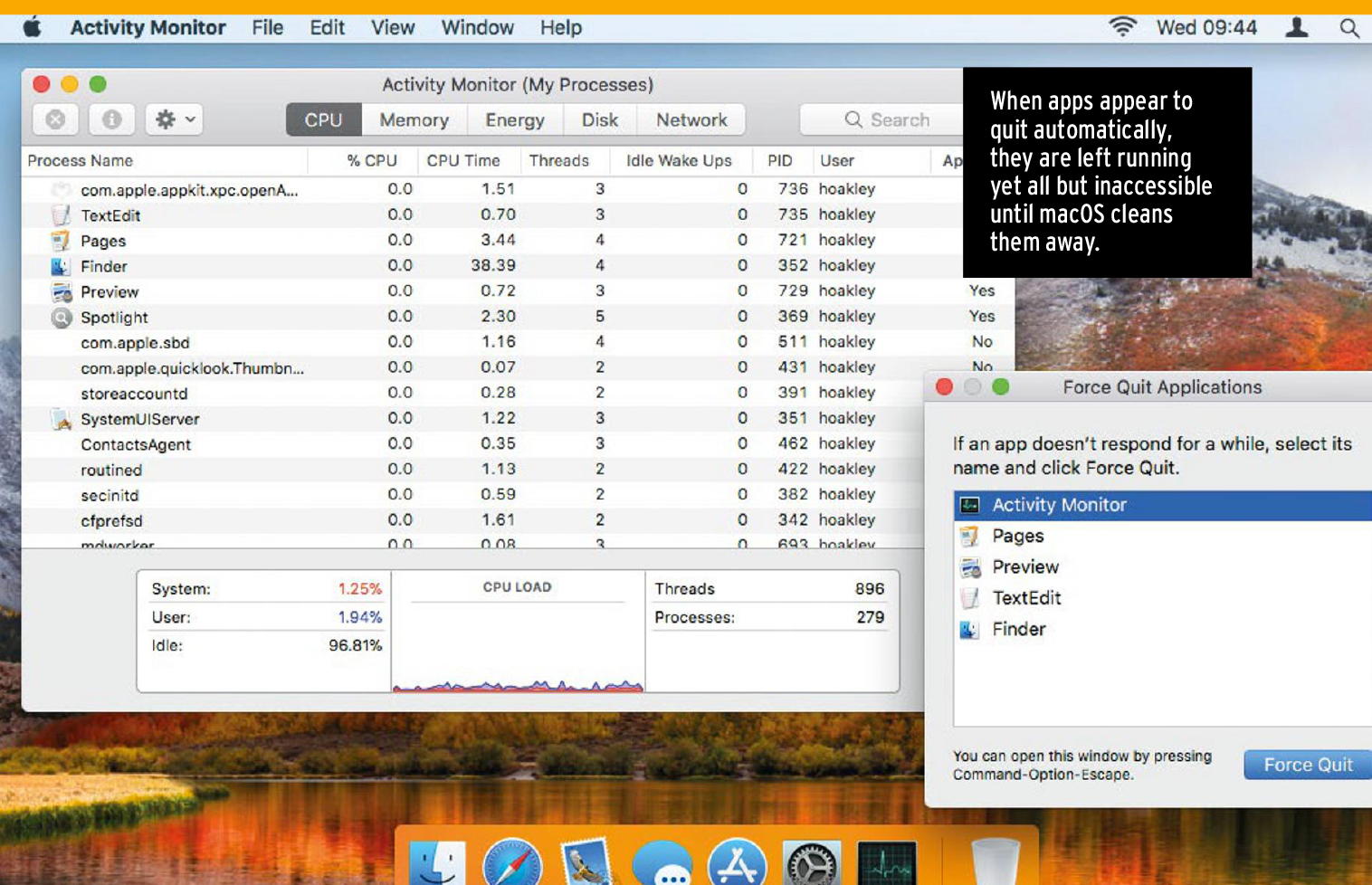This screenshot has width=1372, height=885.
Task: Open the File menu
Action: [x=268, y=28]
